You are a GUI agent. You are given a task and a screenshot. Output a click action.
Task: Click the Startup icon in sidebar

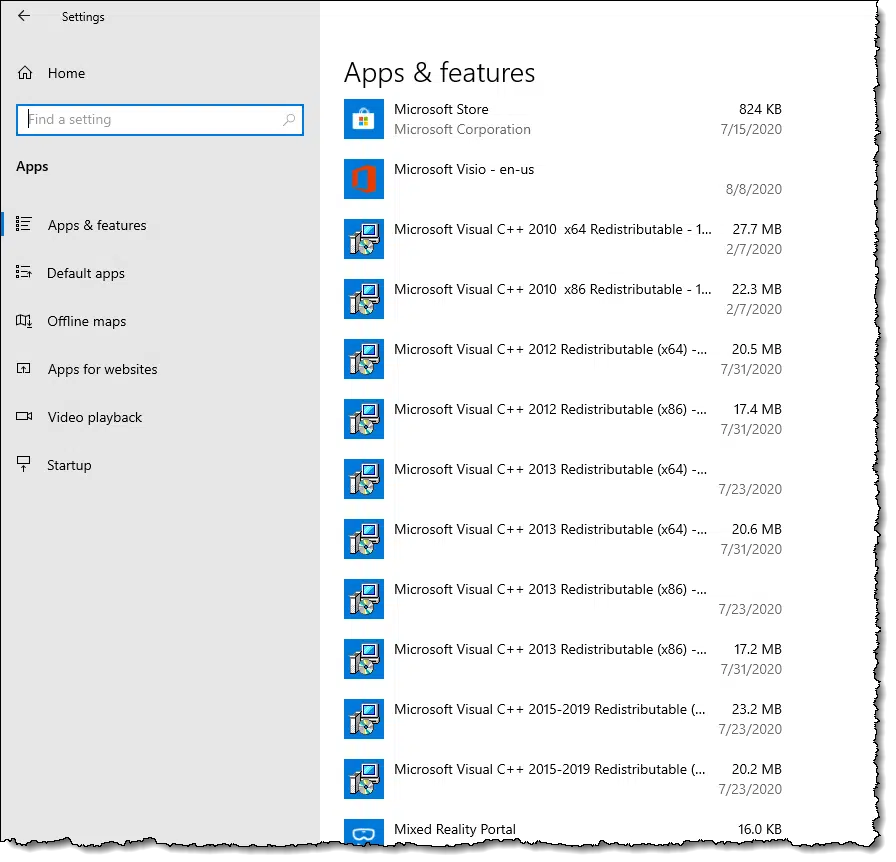click(23, 464)
